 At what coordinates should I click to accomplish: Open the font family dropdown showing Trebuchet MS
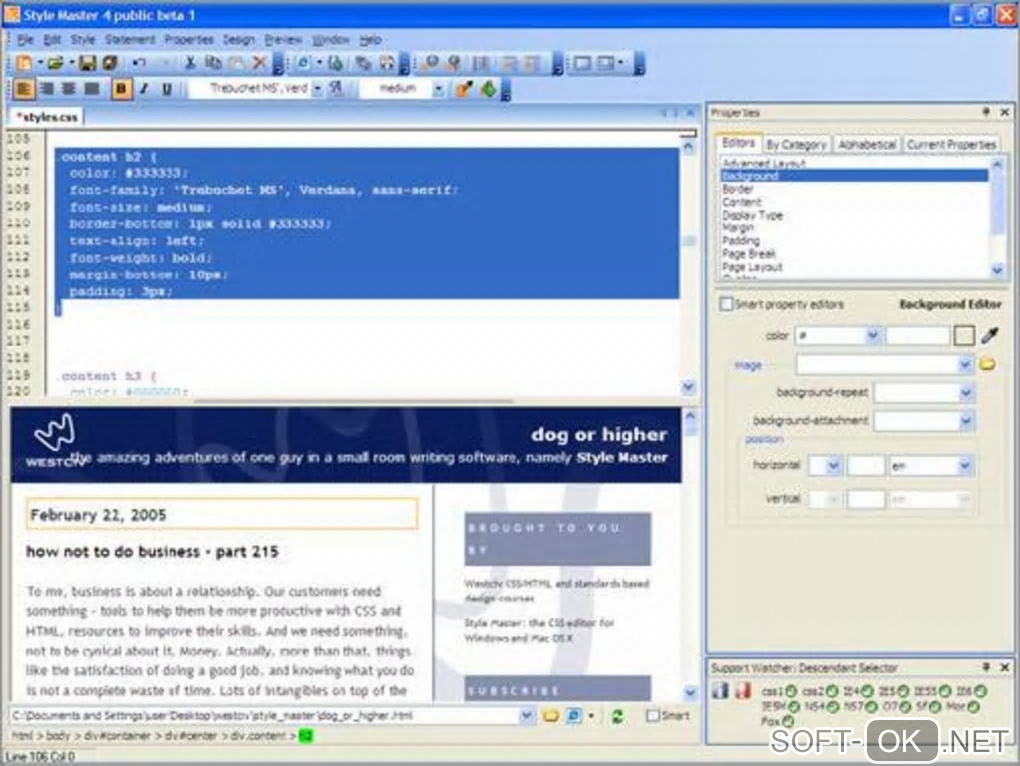(x=317, y=88)
